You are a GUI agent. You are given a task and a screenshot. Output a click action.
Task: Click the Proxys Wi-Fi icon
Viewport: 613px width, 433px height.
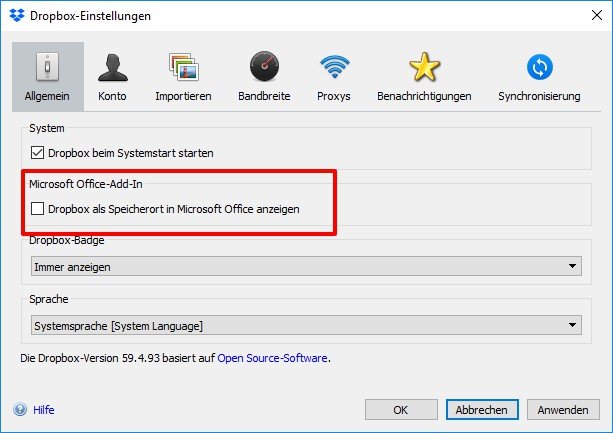334,67
